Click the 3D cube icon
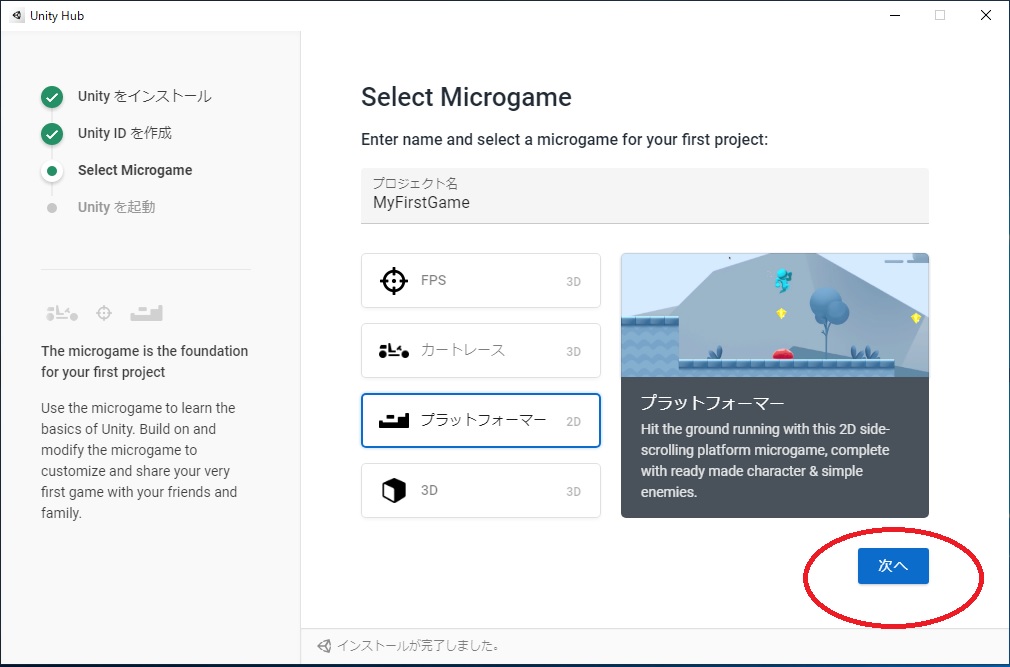1010x667 pixels. [394, 491]
